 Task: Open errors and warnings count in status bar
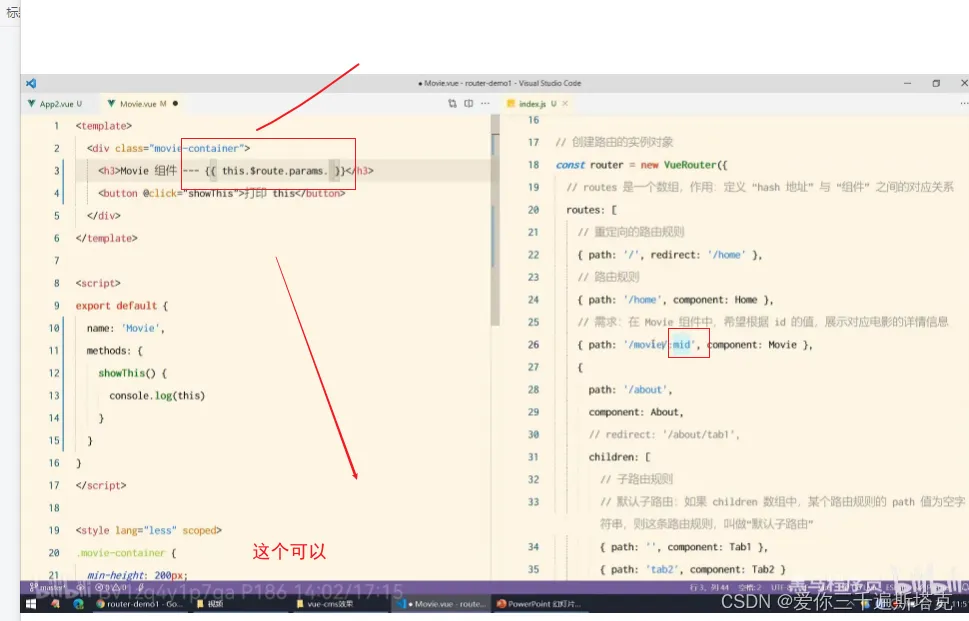tap(112, 588)
